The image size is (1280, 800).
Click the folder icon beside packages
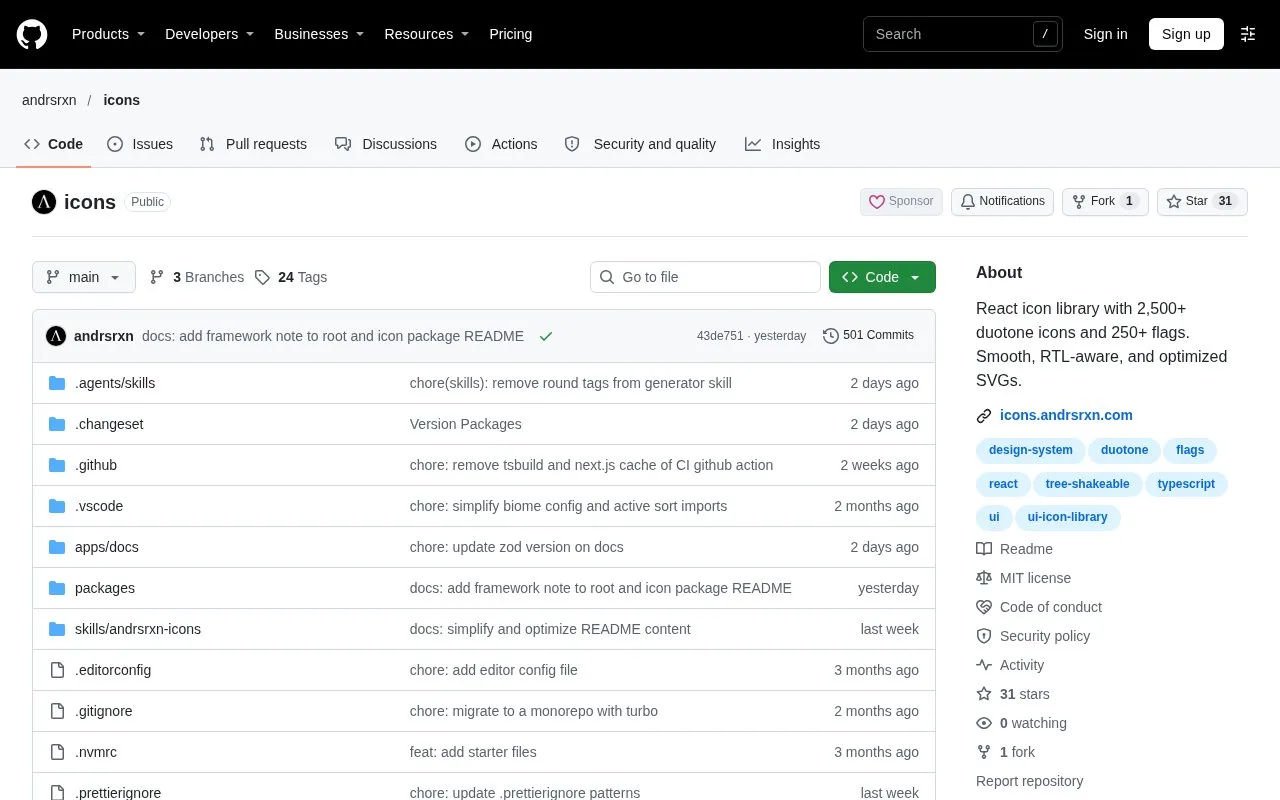[57, 588]
